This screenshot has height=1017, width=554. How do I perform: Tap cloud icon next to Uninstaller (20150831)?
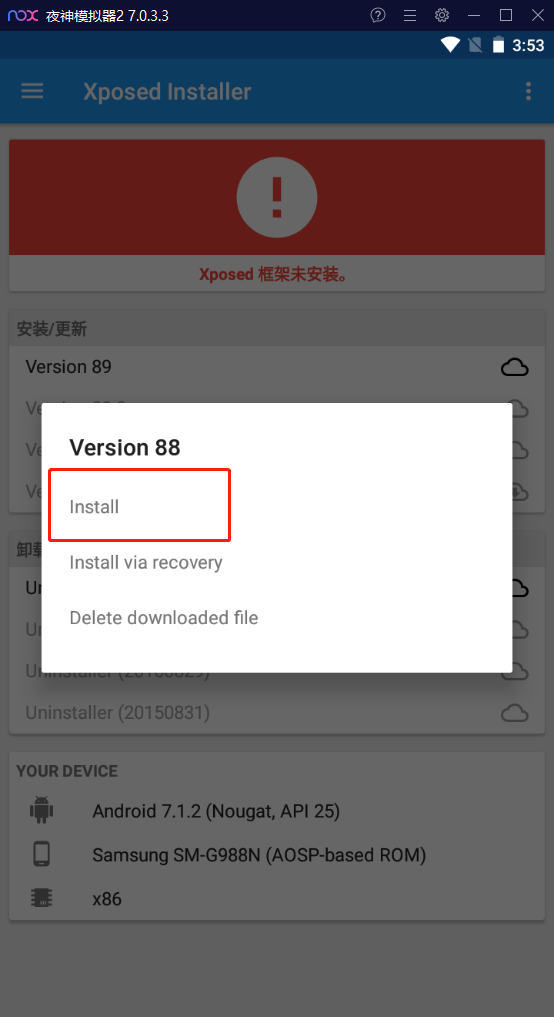tap(514, 713)
